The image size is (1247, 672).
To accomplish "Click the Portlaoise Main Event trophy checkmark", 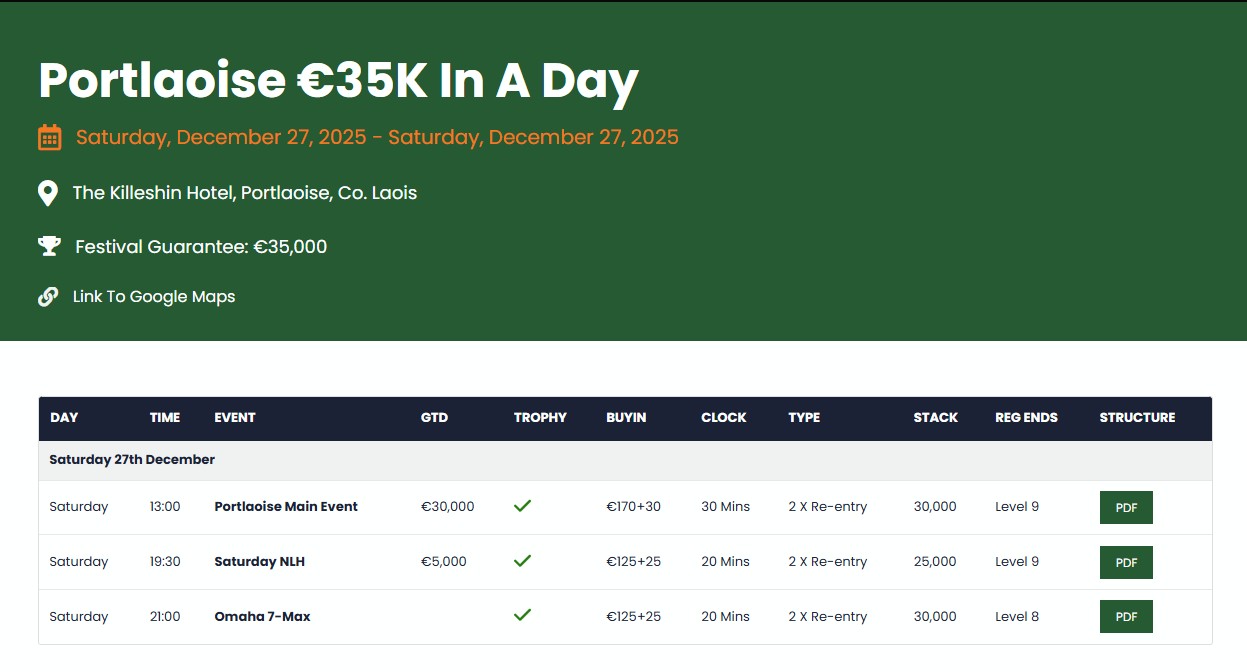I will [x=522, y=506].
